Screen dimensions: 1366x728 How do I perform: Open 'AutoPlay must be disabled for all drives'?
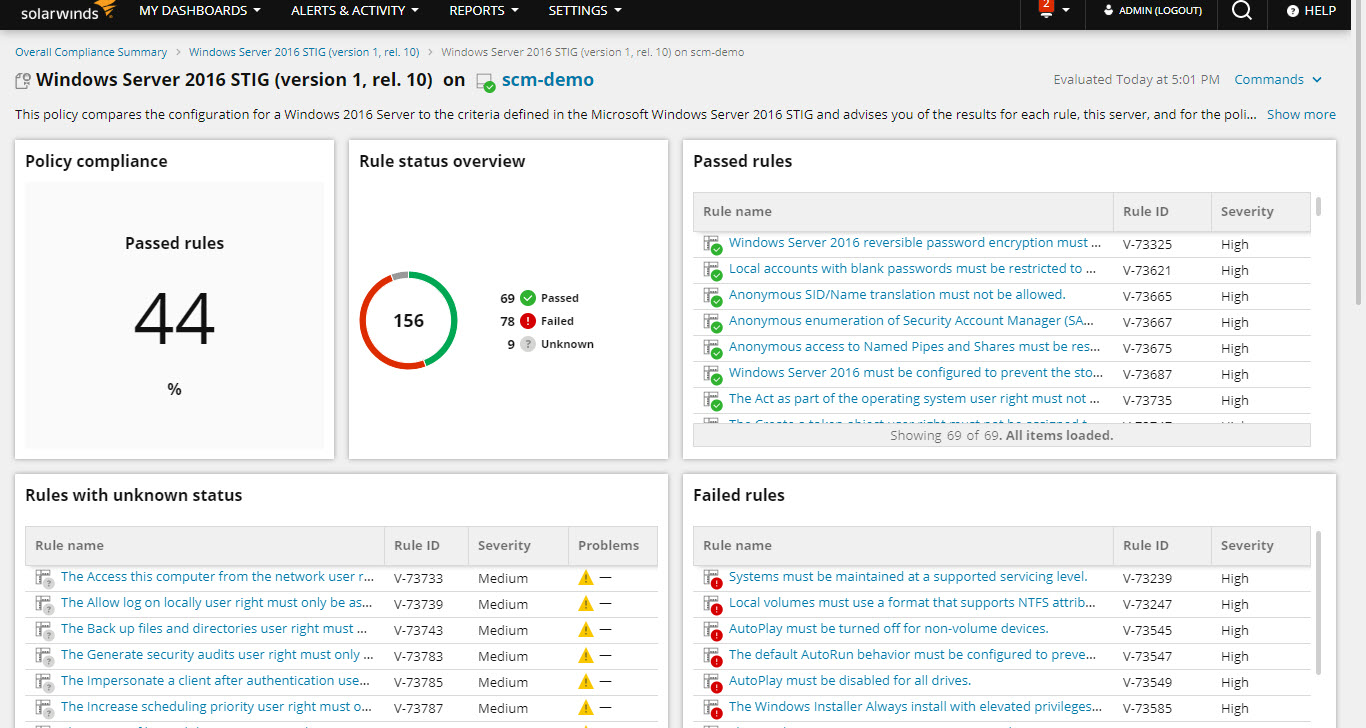coord(850,681)
